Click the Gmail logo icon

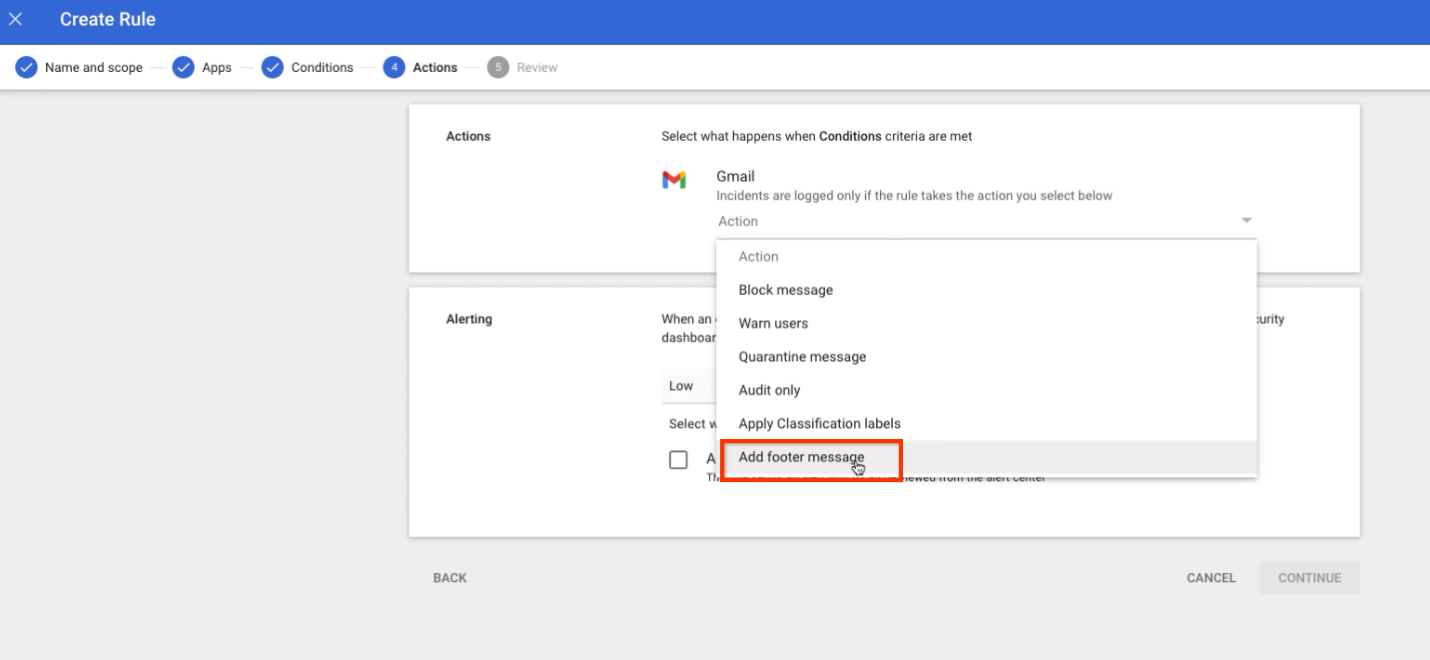[674, 180]
